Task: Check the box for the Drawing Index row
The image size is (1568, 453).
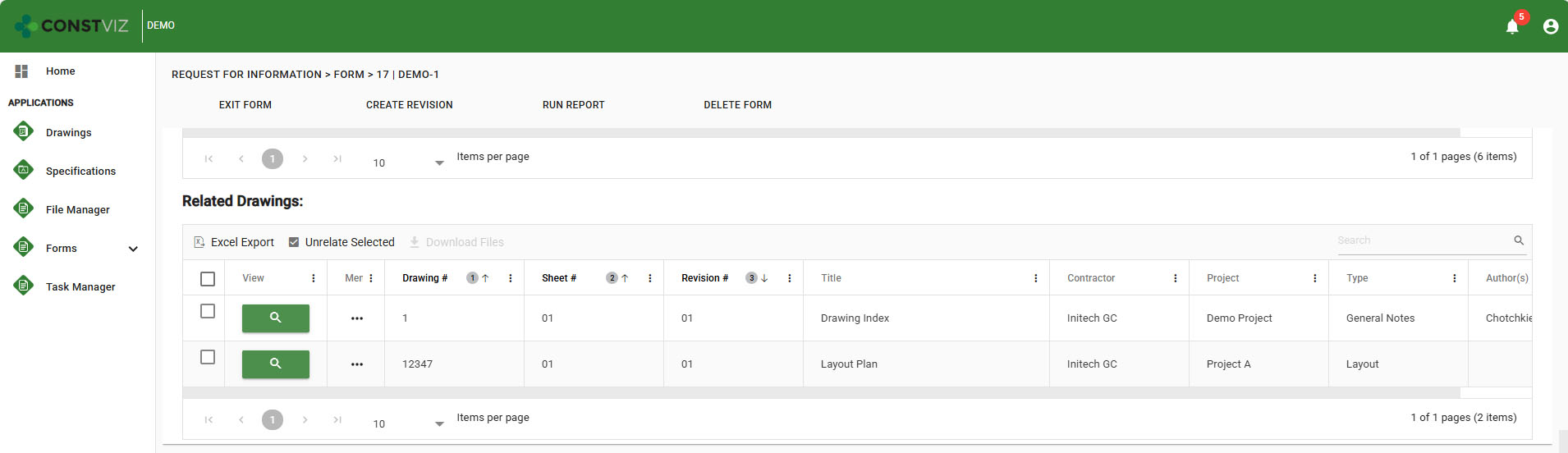Action: coord(208,311)
